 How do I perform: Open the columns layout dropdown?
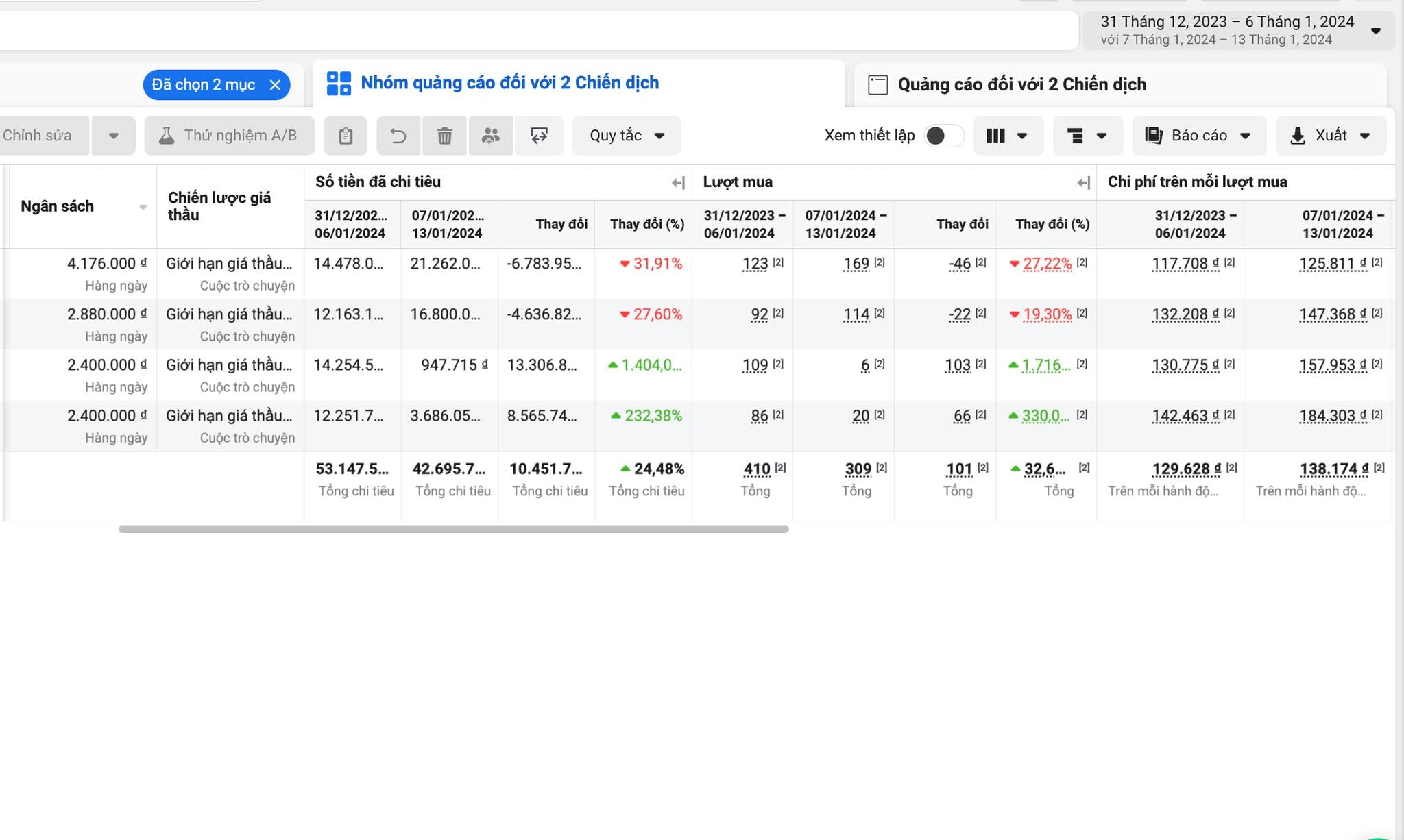click(x=1007, y=136)
